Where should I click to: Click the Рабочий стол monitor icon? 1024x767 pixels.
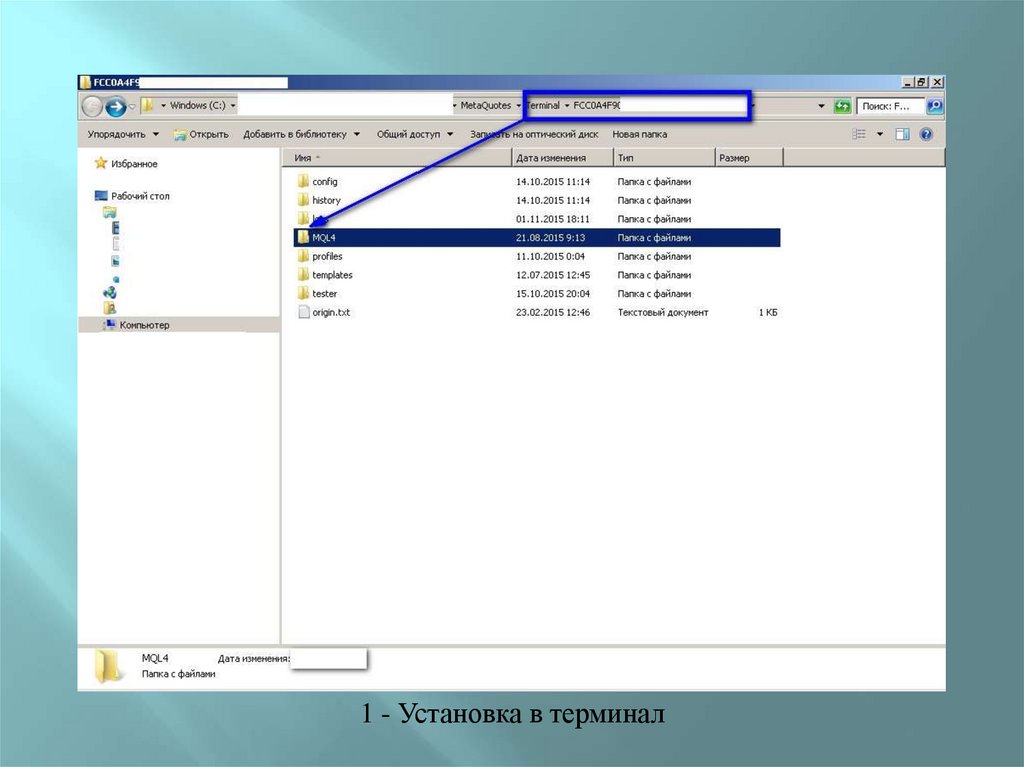coord(101,195)
